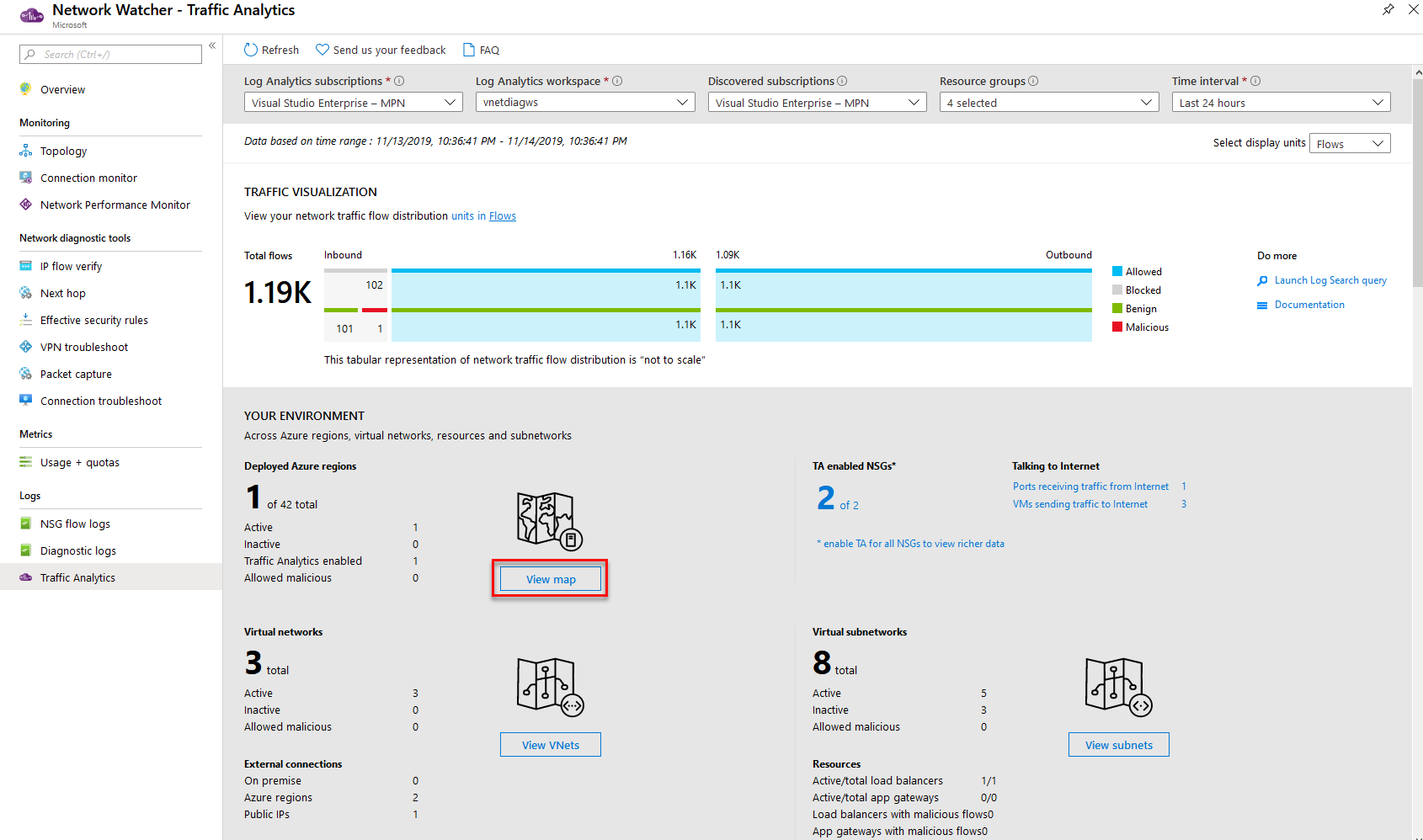Click the VPN troubleshoot icon
The image size is (1423, 840).
[26, 347]
